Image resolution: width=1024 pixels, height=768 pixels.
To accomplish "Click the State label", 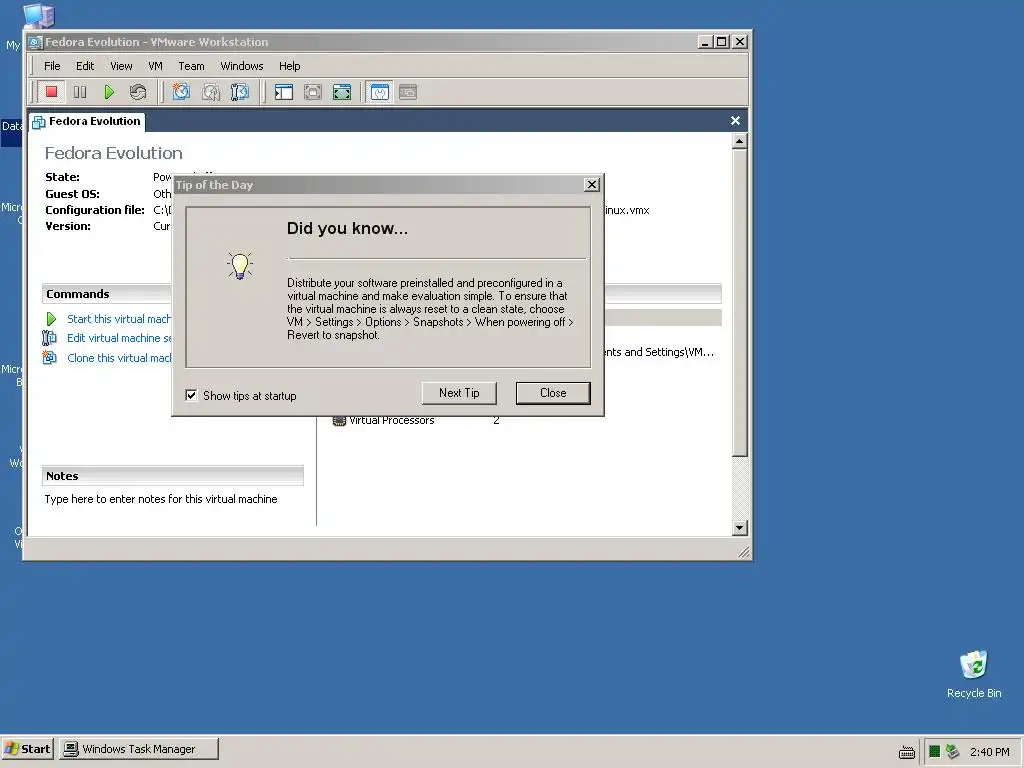I will coord(62,177).
